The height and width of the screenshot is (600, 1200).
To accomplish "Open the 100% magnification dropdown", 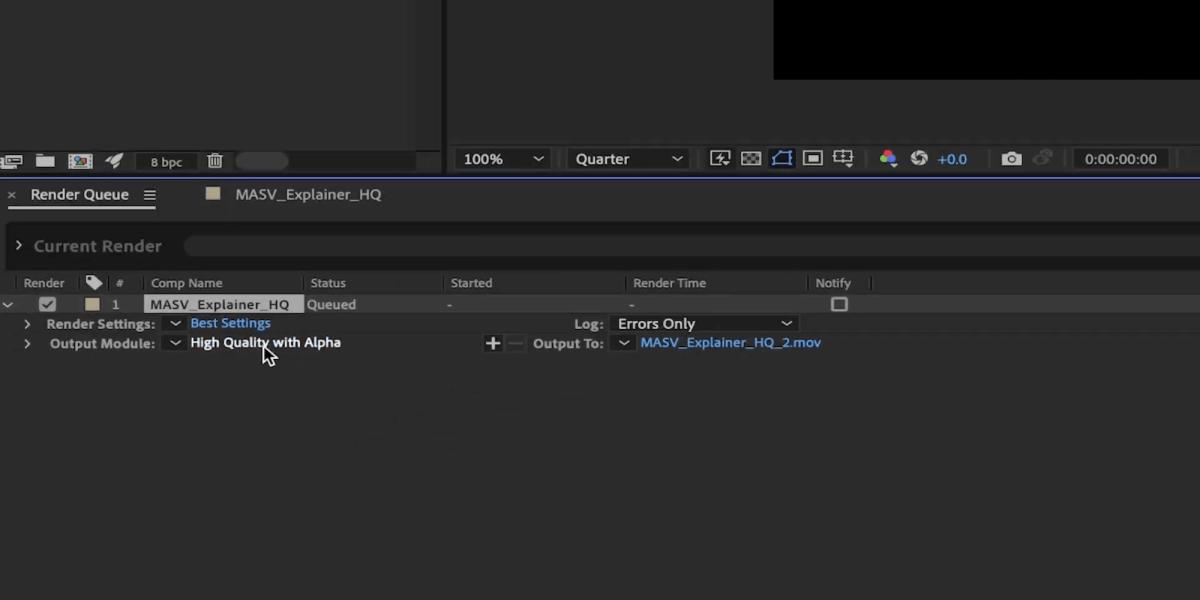I will [x=504, y=159].
